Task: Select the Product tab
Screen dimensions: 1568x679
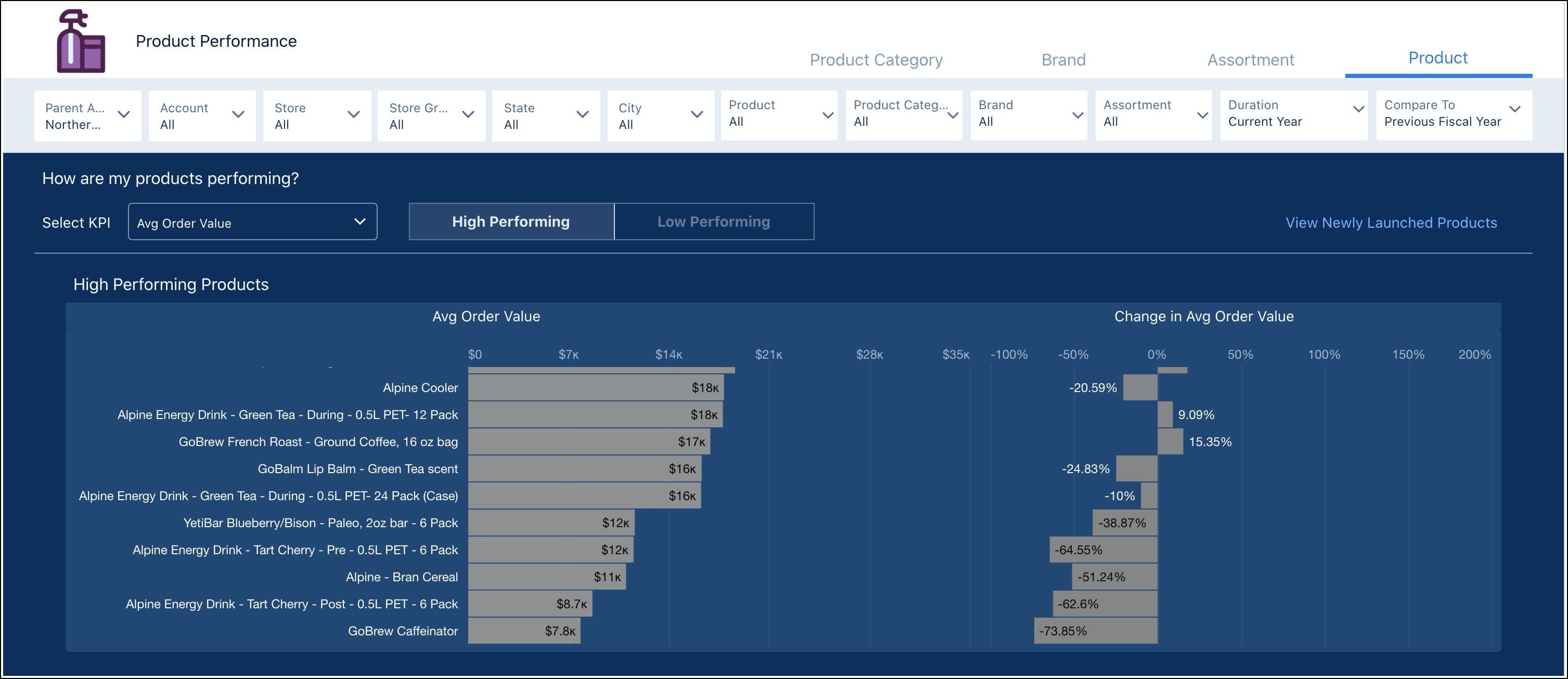Action: tap(1438, 57)
